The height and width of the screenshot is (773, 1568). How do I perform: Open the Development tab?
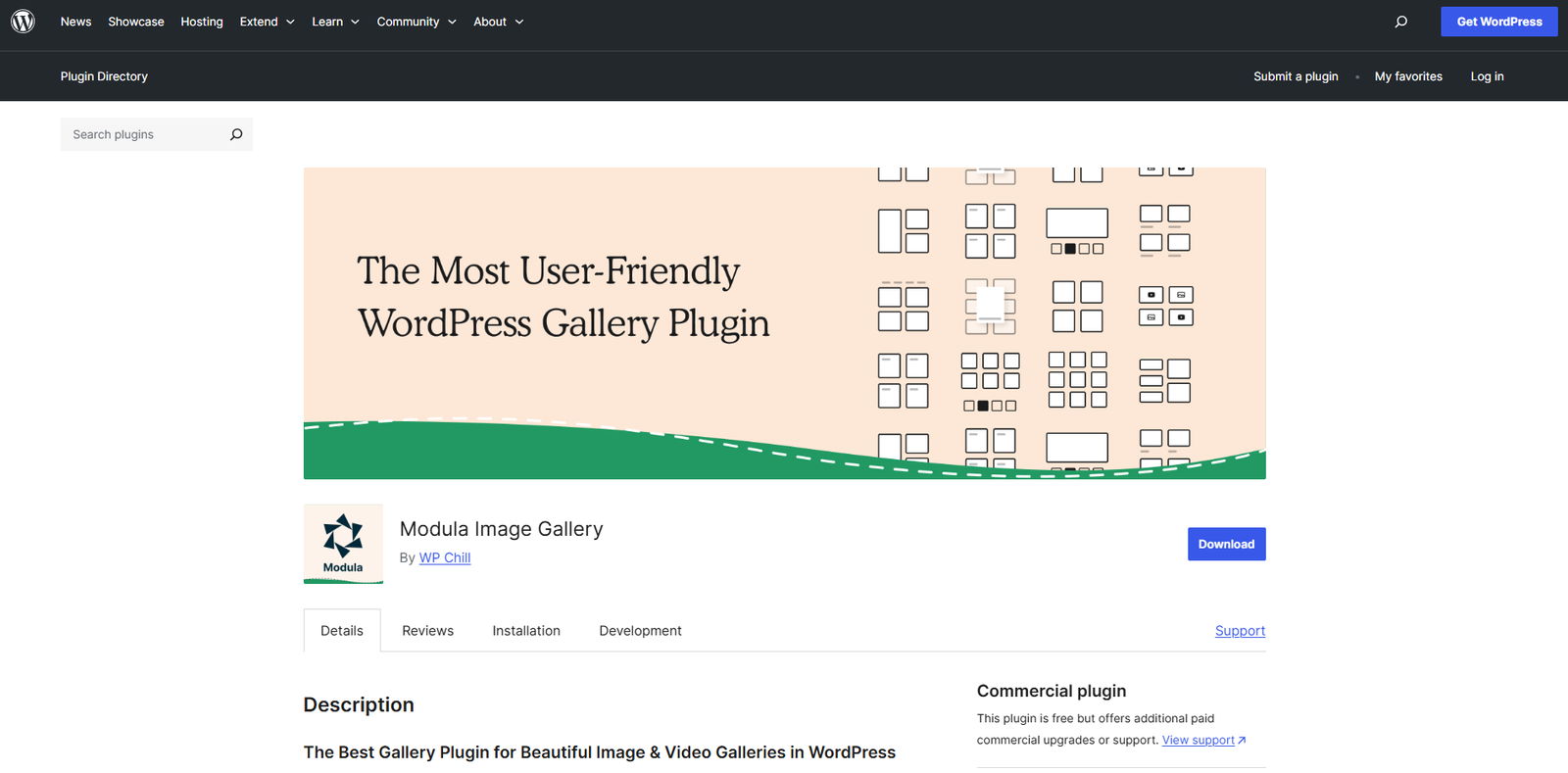click(x=640, y=631)
